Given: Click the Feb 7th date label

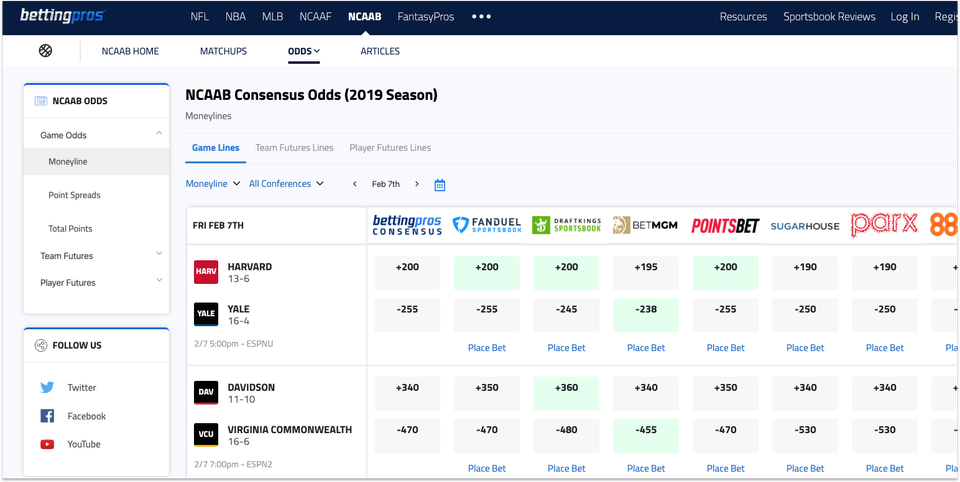Looking at the screenshot, I should 386,184.
